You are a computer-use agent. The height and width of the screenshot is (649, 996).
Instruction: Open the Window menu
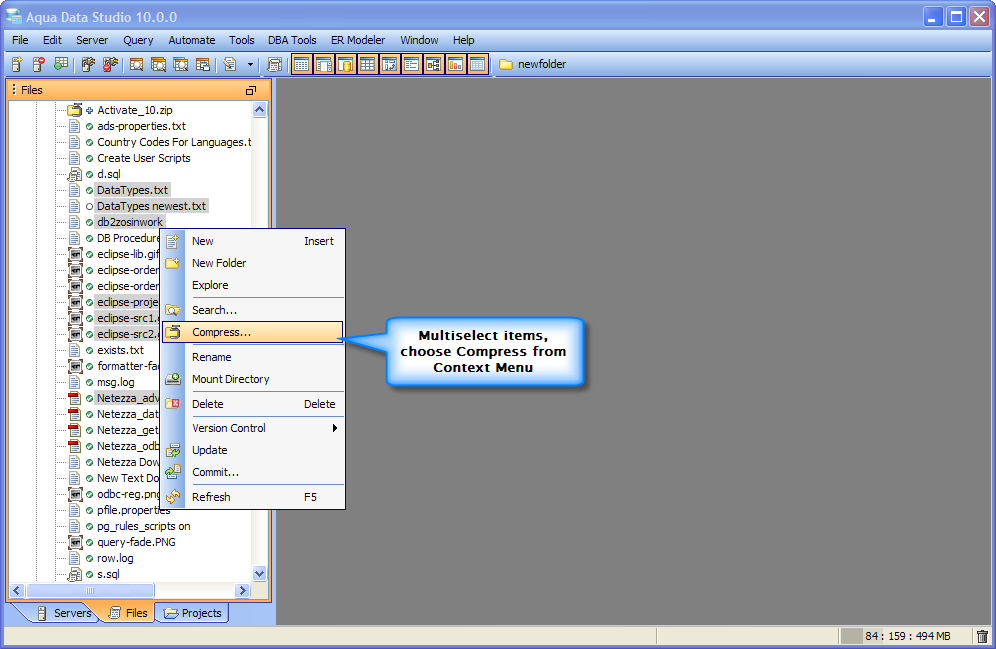click(x=419, y=40)
